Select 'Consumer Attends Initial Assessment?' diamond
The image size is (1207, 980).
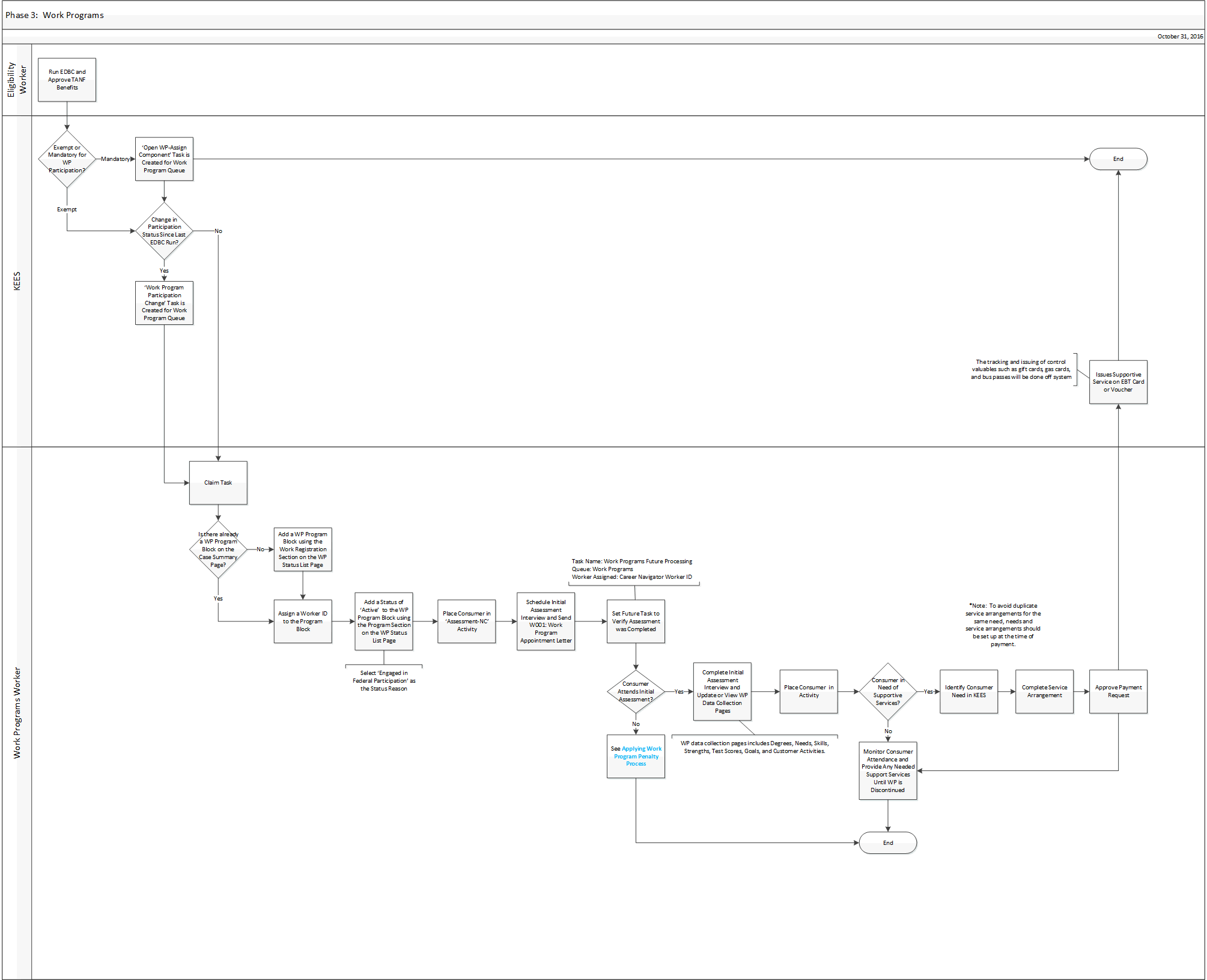point(636,692)
